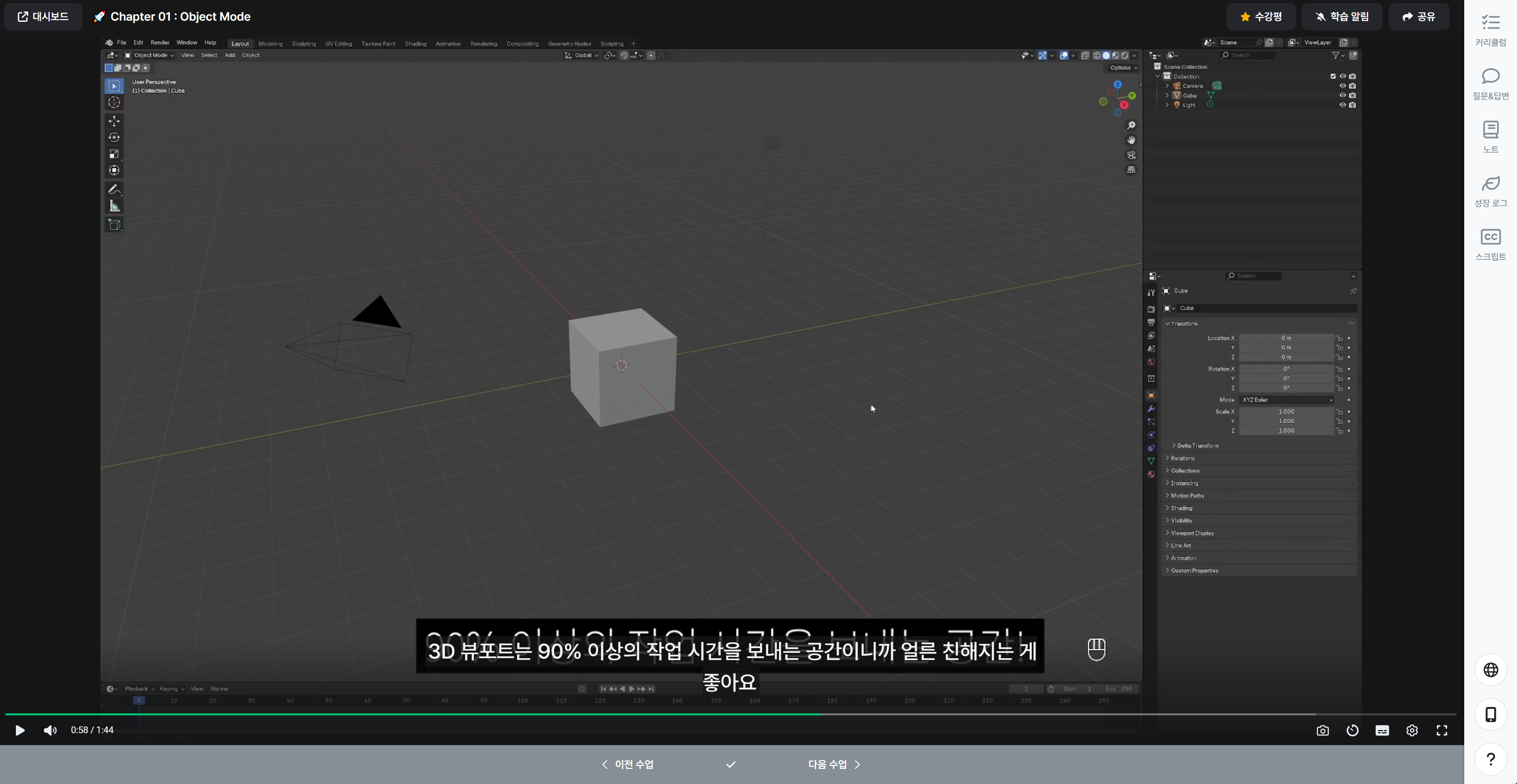1517x784 pixels.
Task: Mark lesson complete with checkmark
Action: click(x=731, y=765)
